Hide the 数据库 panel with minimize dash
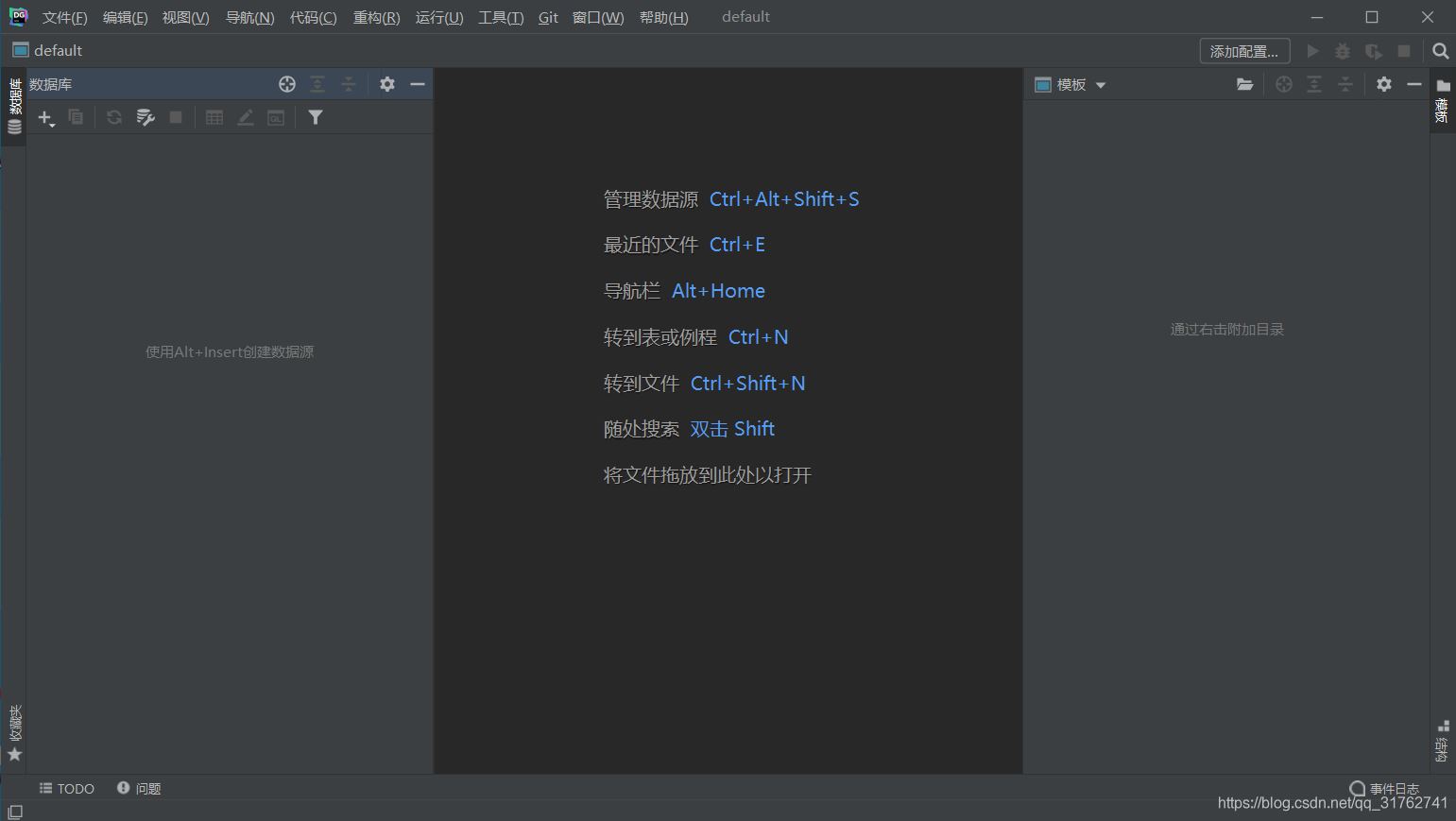 click(418, 85)
